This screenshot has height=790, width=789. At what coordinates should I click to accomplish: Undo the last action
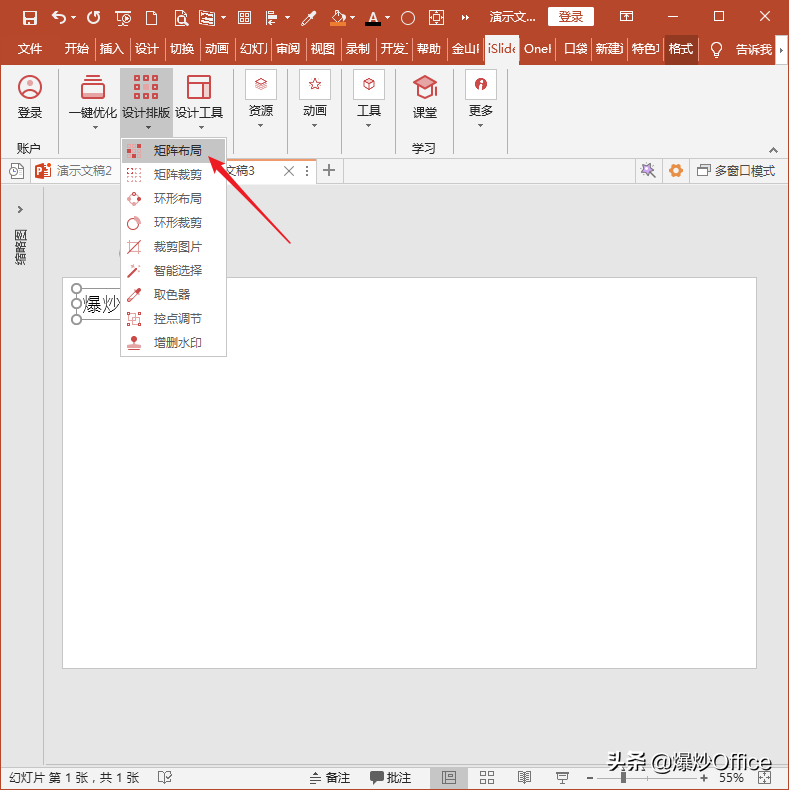click(59, 18)
